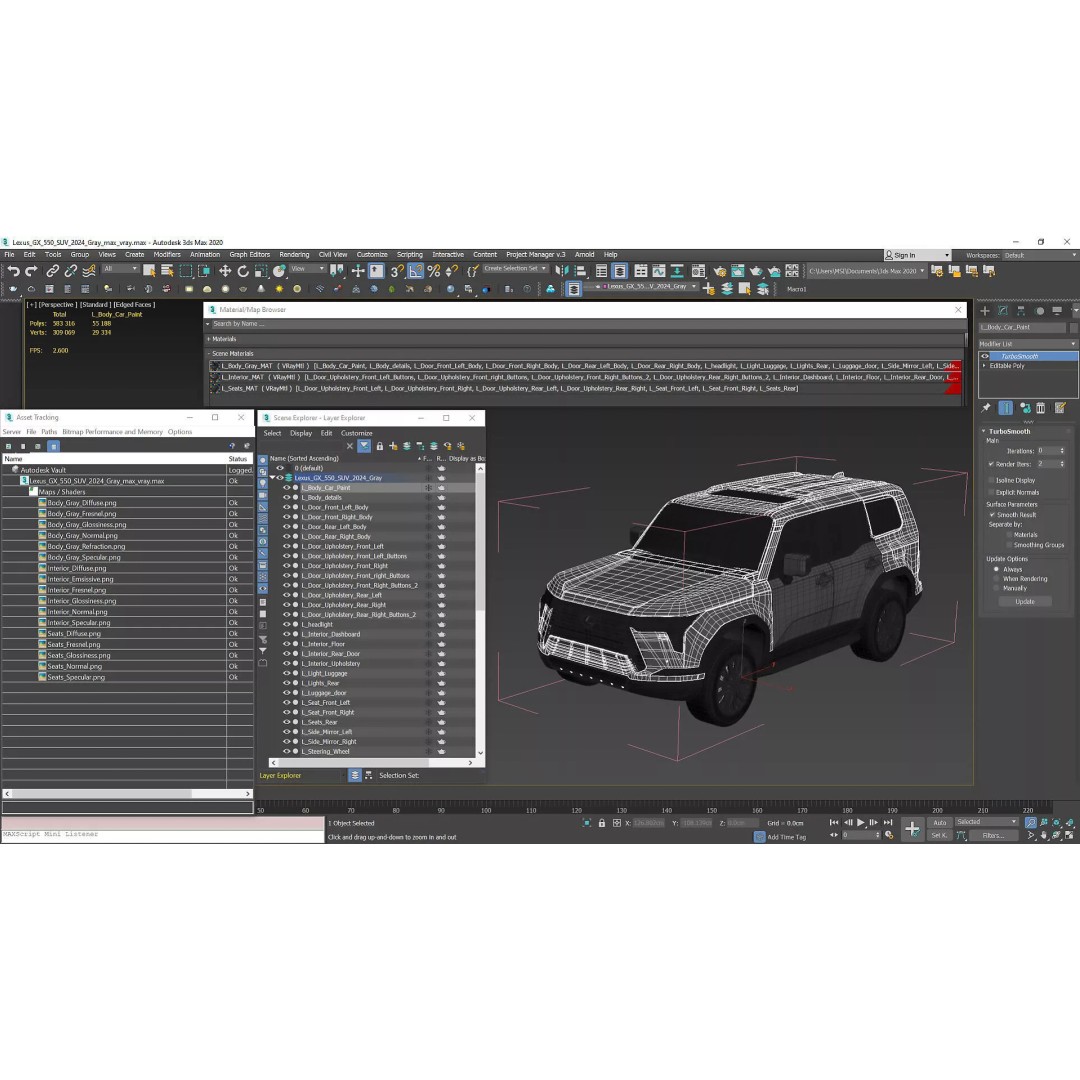1080x1080 pixels.
Task: Click the Update button in TurboSmooth
Action: pos(1024,601)
